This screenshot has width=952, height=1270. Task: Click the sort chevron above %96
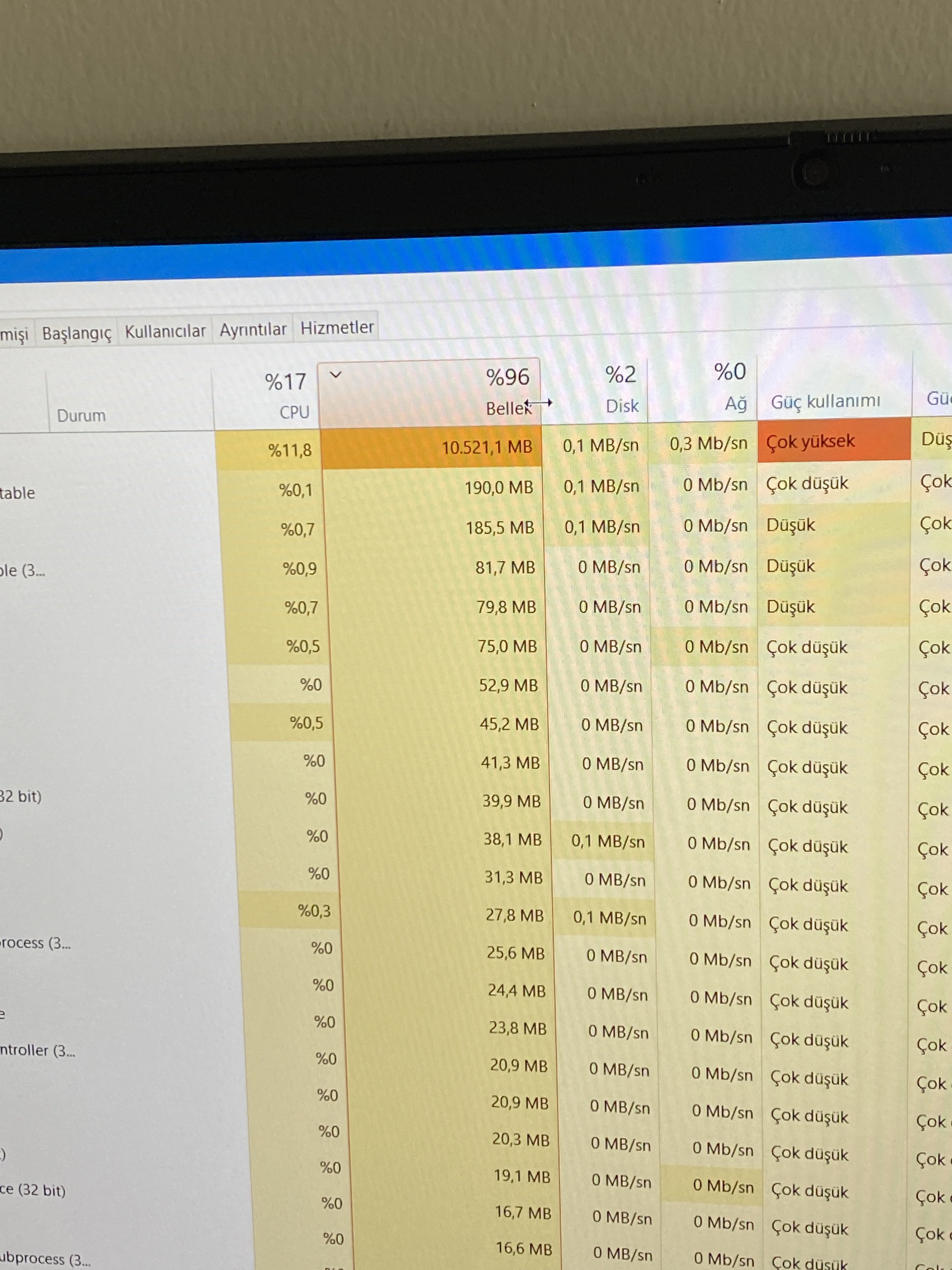click(336, 375)
